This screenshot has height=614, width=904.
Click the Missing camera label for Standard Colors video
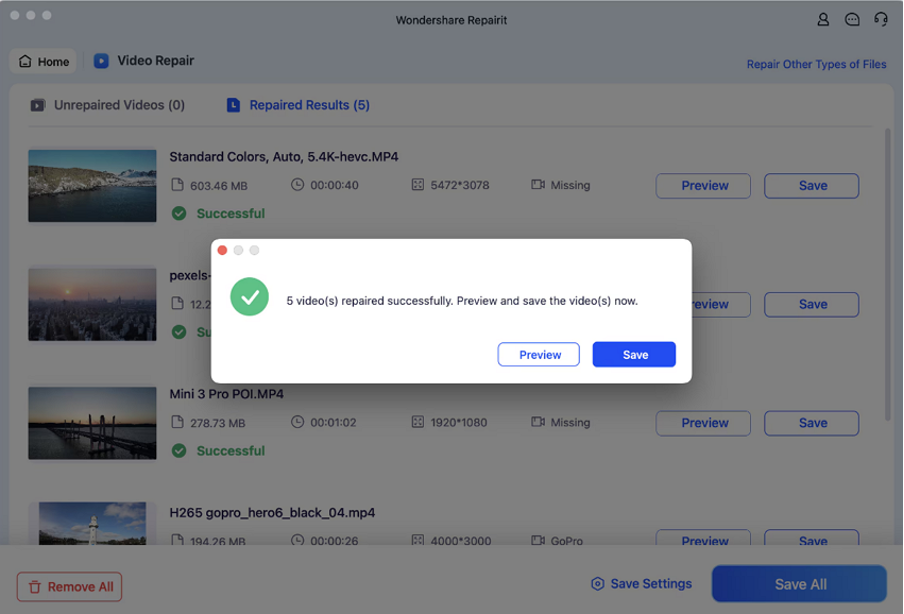(570, 185)
